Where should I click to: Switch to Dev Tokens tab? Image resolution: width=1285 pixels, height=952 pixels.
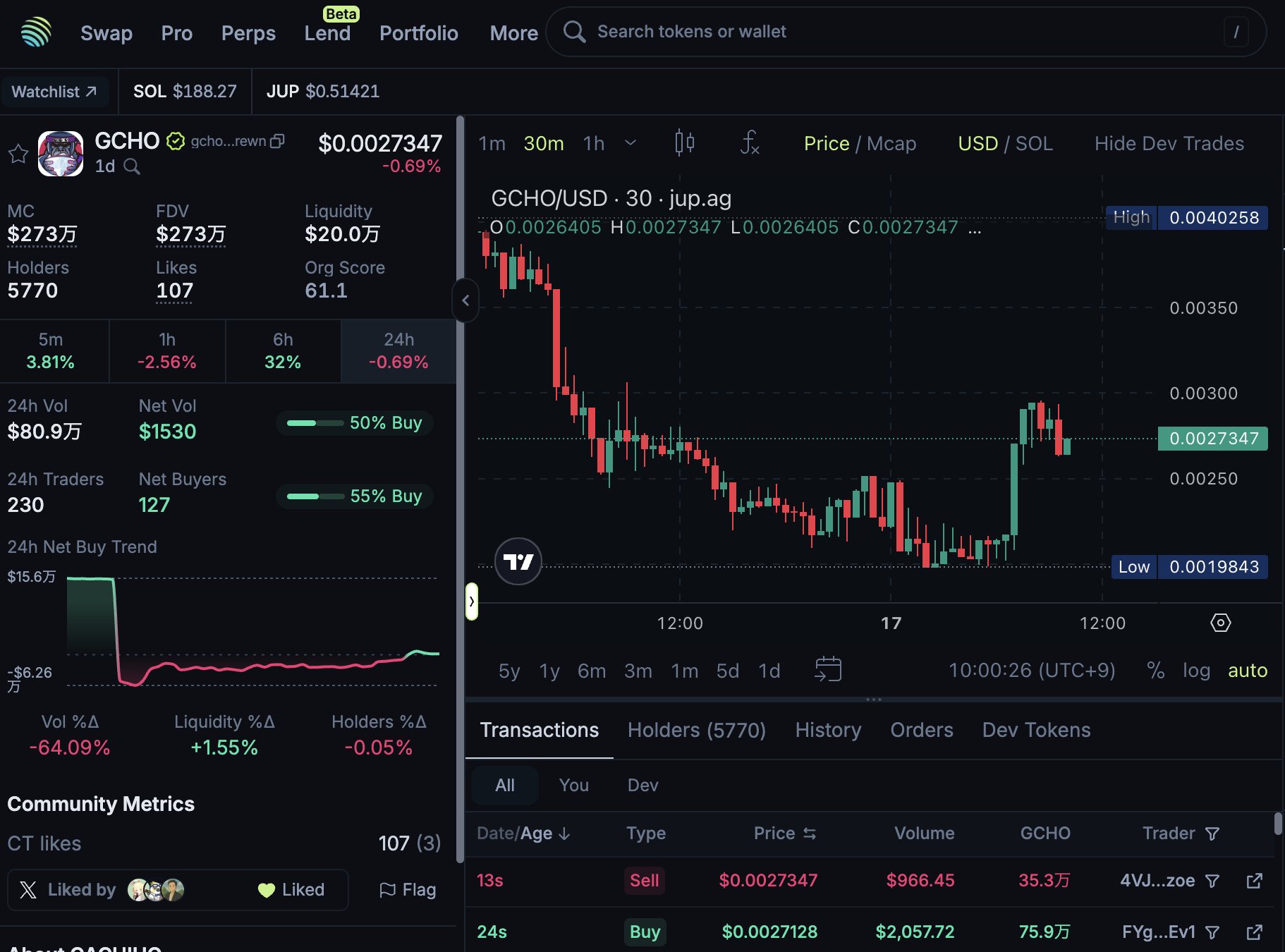pos(1036,730)
